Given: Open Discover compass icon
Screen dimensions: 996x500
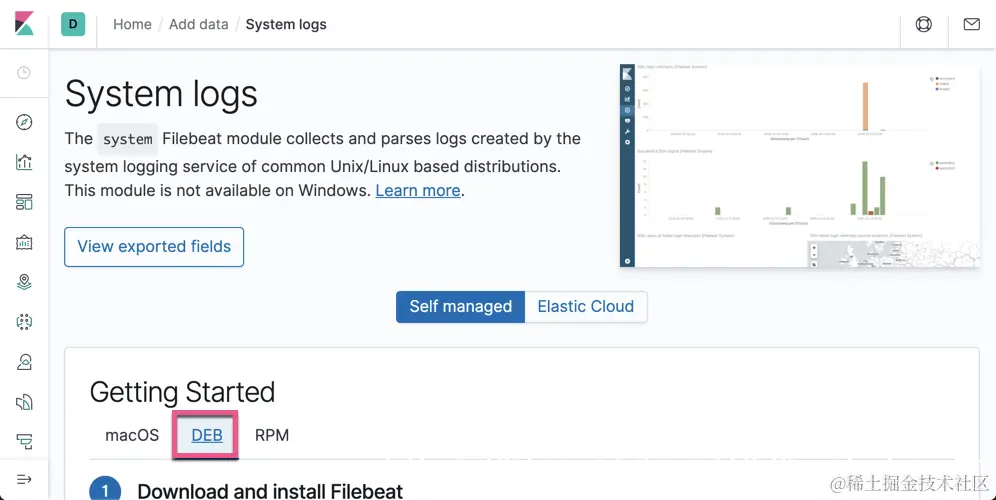Looking at the screenshot, I should [24, 122].
